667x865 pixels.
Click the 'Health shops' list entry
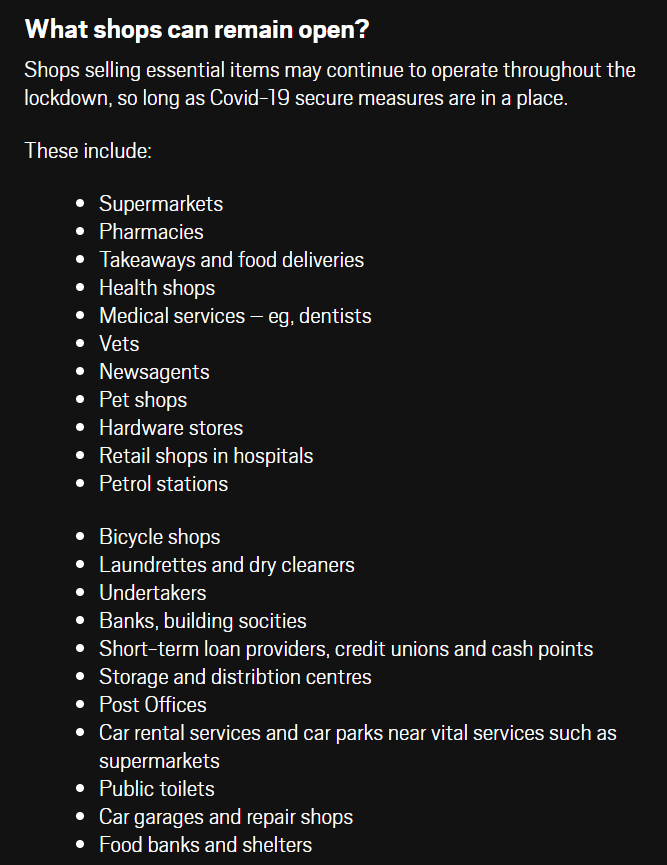(157, 288)
